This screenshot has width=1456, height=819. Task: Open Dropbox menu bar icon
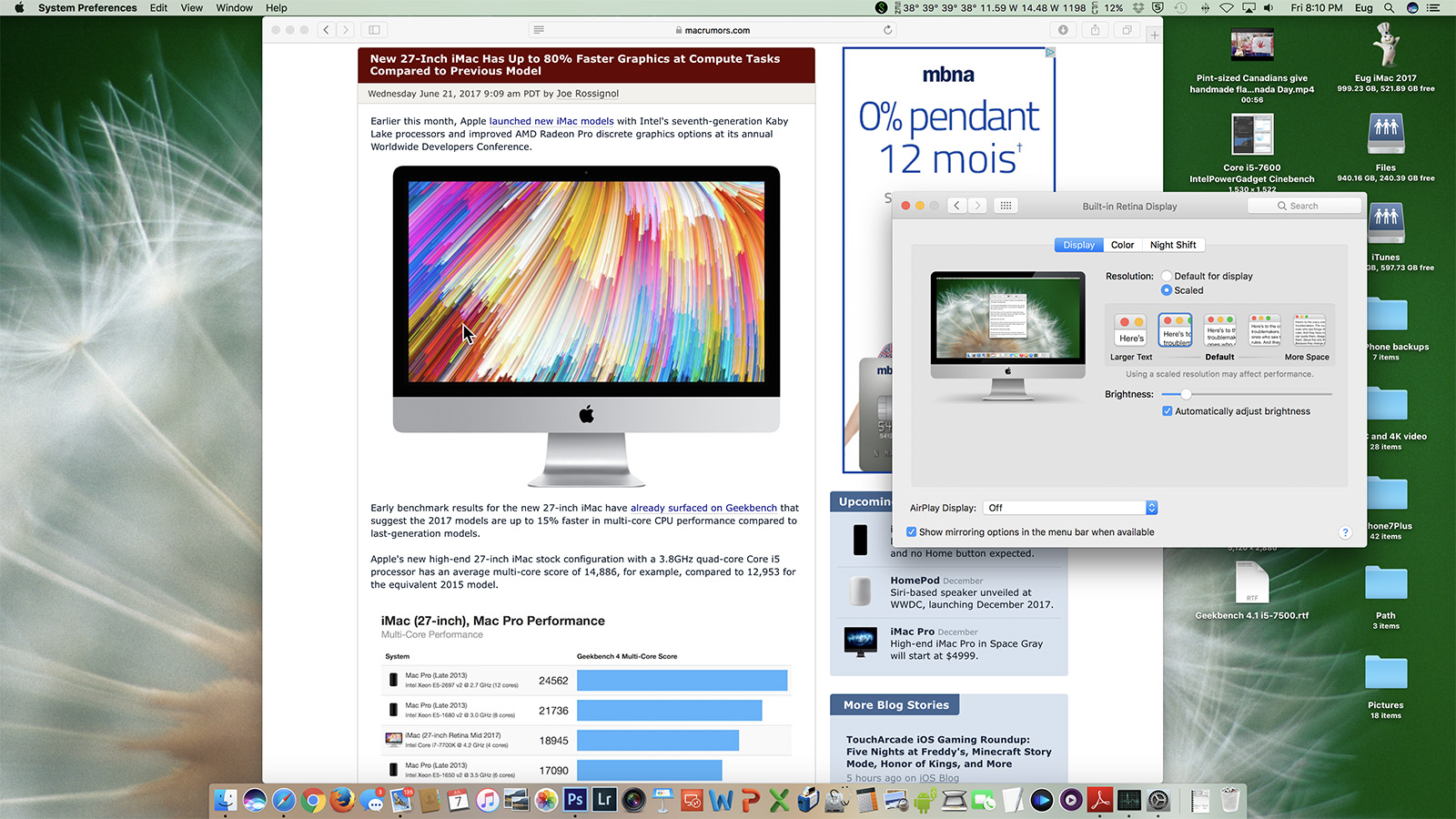click(x=1137, y=7)
